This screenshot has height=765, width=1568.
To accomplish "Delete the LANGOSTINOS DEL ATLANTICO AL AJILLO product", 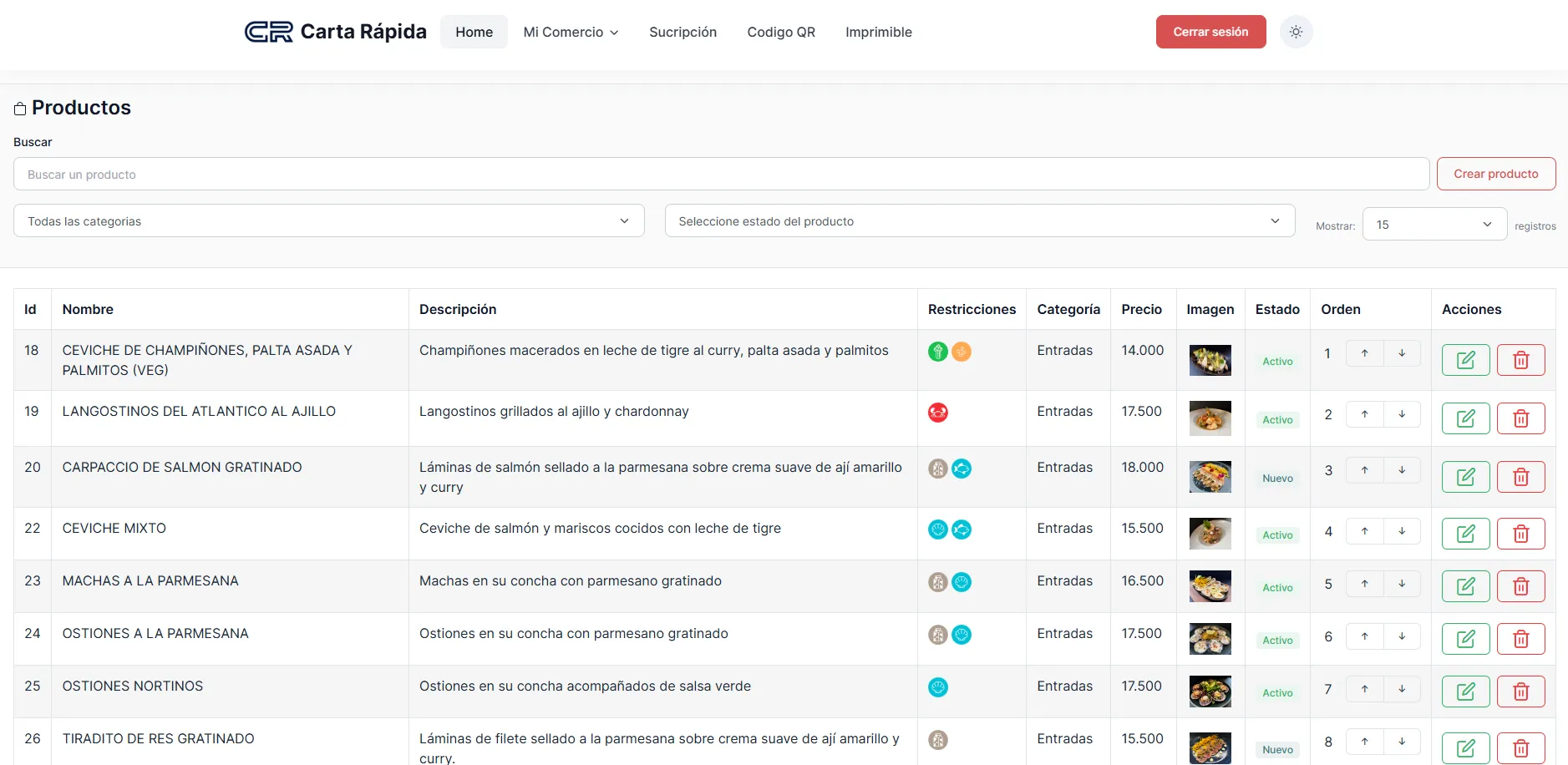I will click(1520, 418).
